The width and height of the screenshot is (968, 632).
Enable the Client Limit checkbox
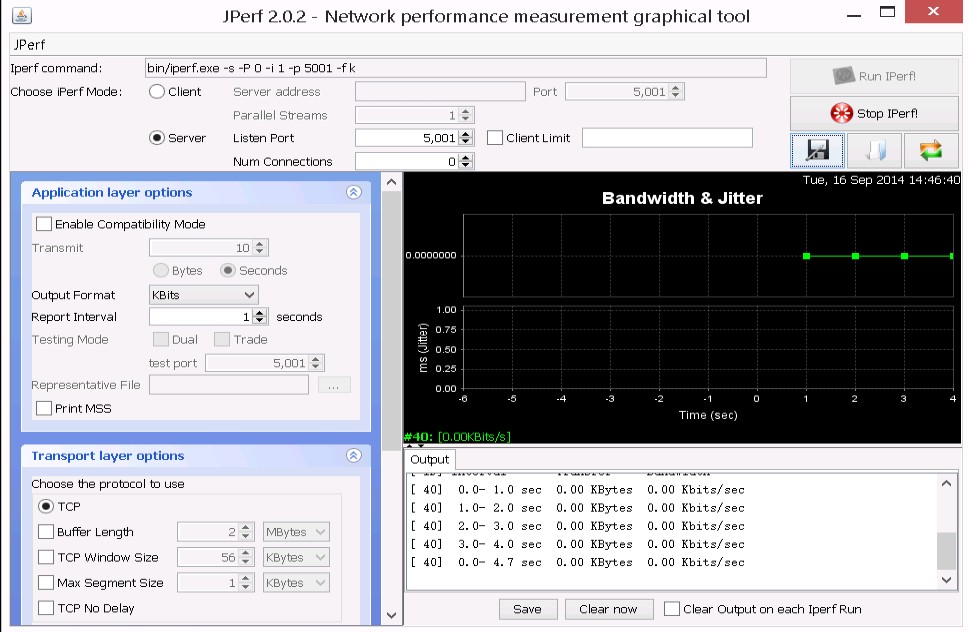click(494, 138)
